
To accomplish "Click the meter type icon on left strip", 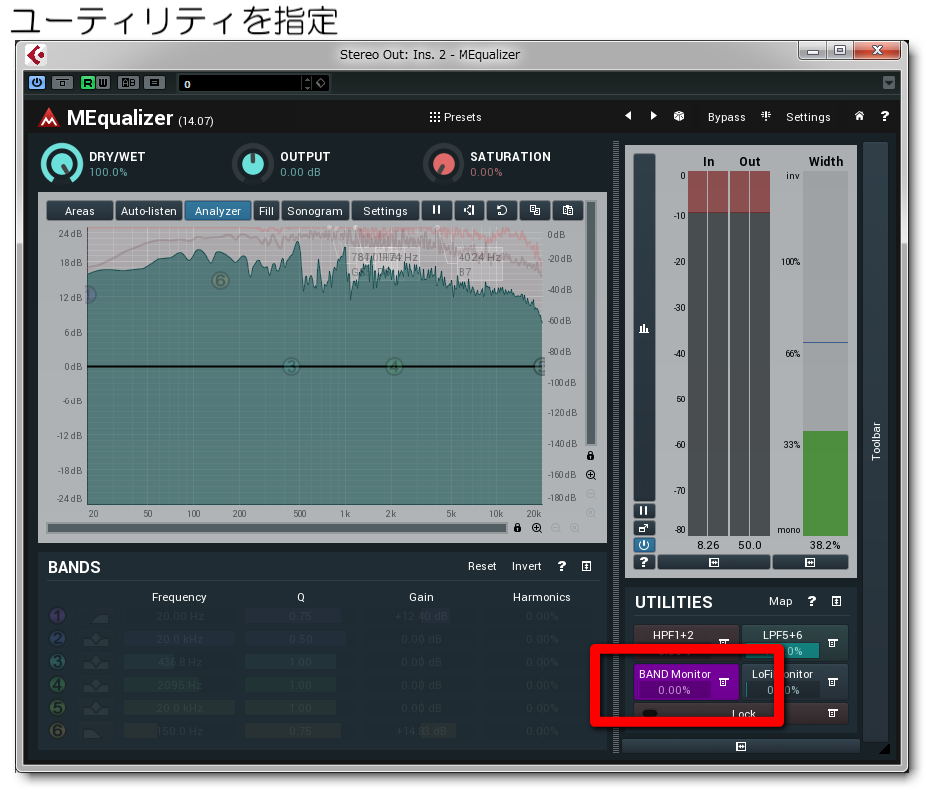I will coord(644,328).
